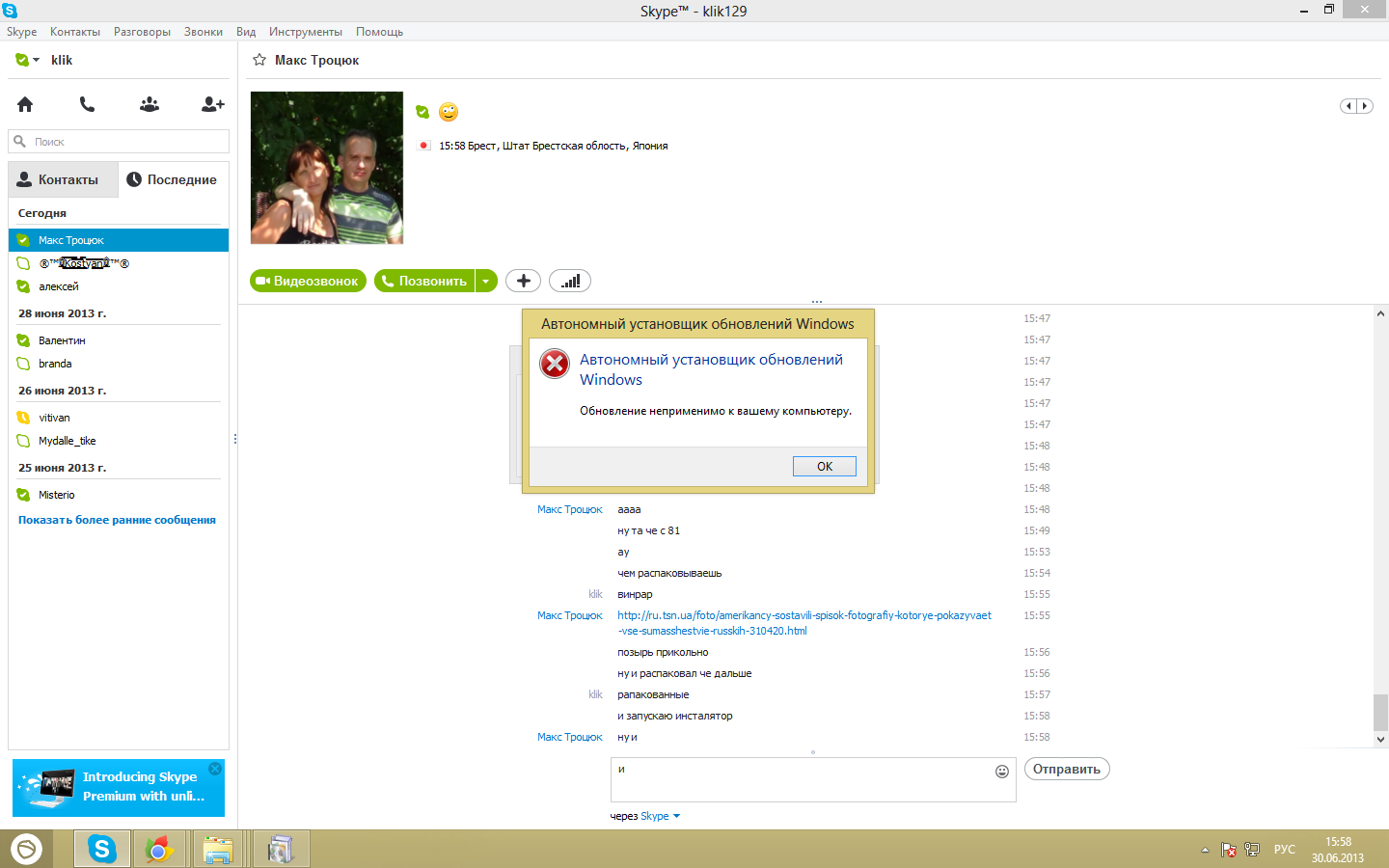Click Макс Троцюк profile photo

click(x=327, y=168)
